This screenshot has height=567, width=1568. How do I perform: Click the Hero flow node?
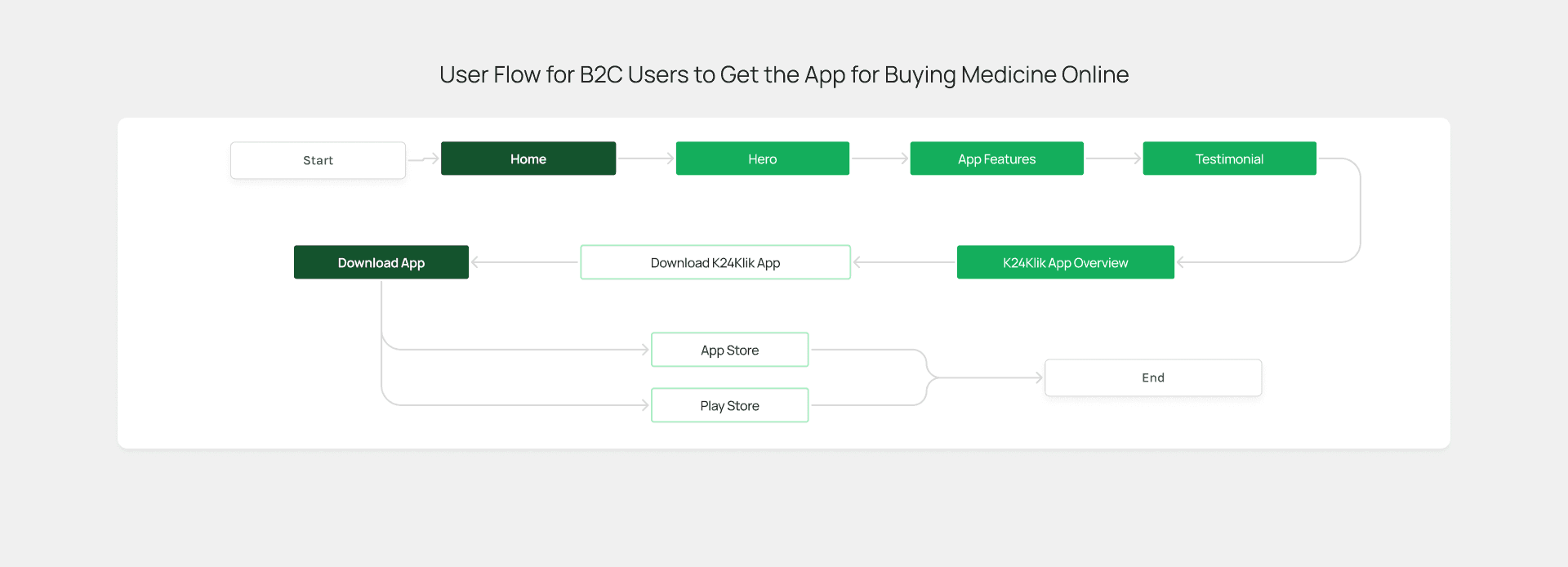click(x=762, y=158)
